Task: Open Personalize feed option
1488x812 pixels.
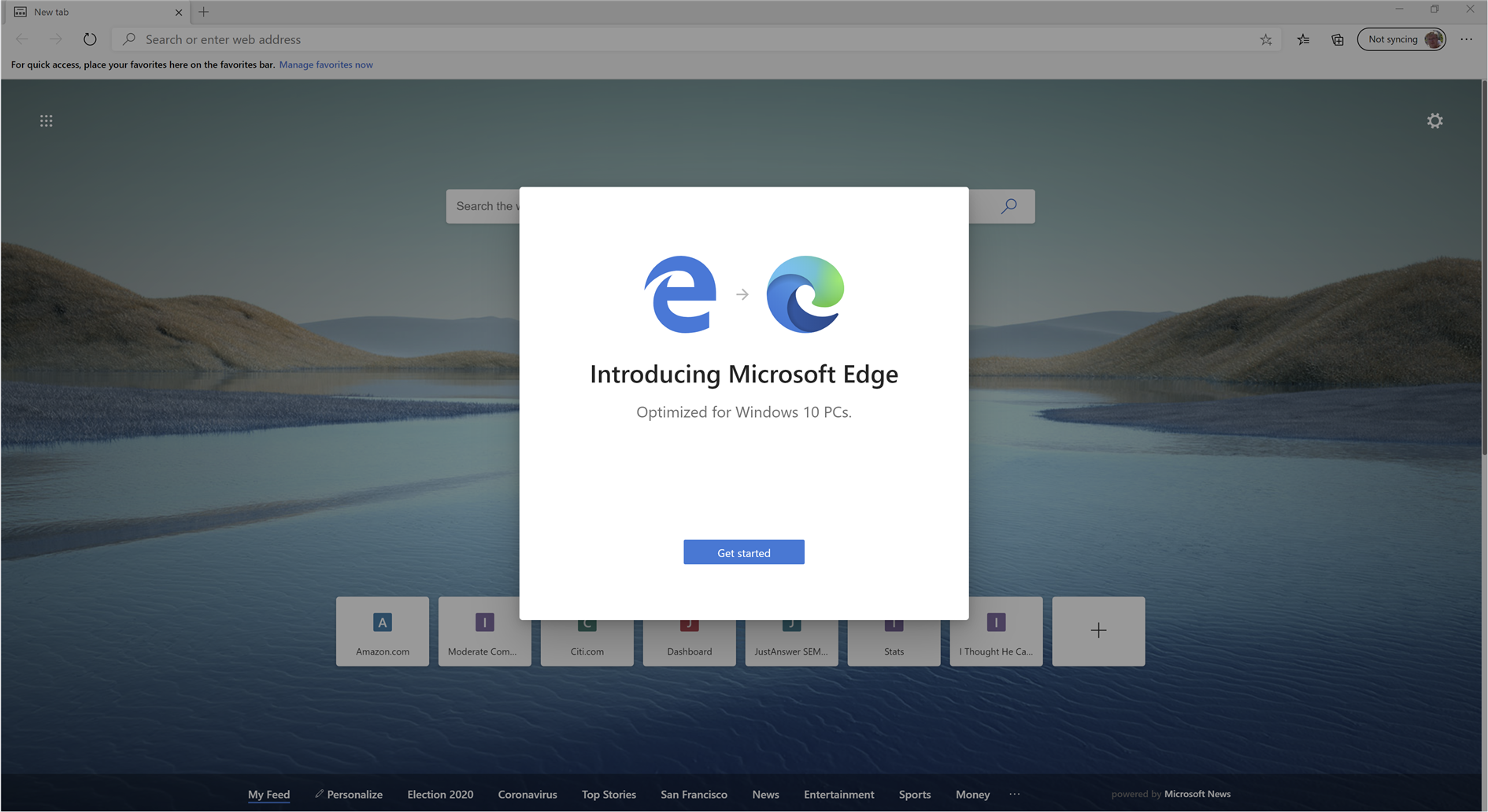Action: [x=349, y=795]
